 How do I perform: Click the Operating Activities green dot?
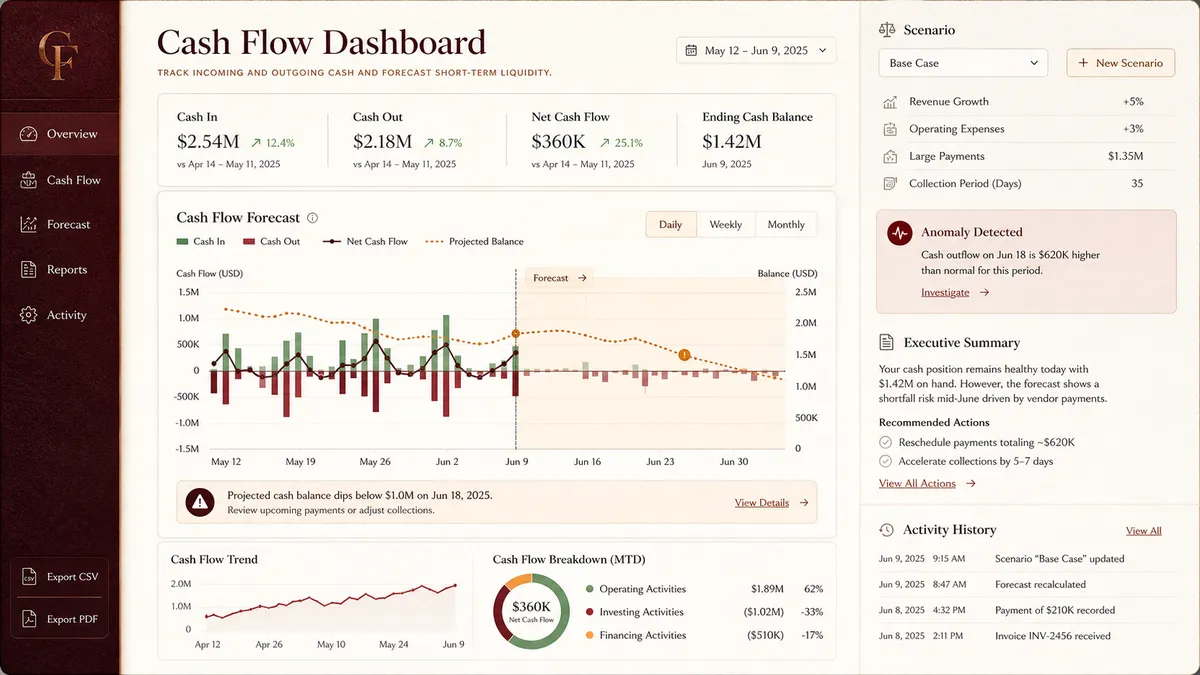[590, 589]
